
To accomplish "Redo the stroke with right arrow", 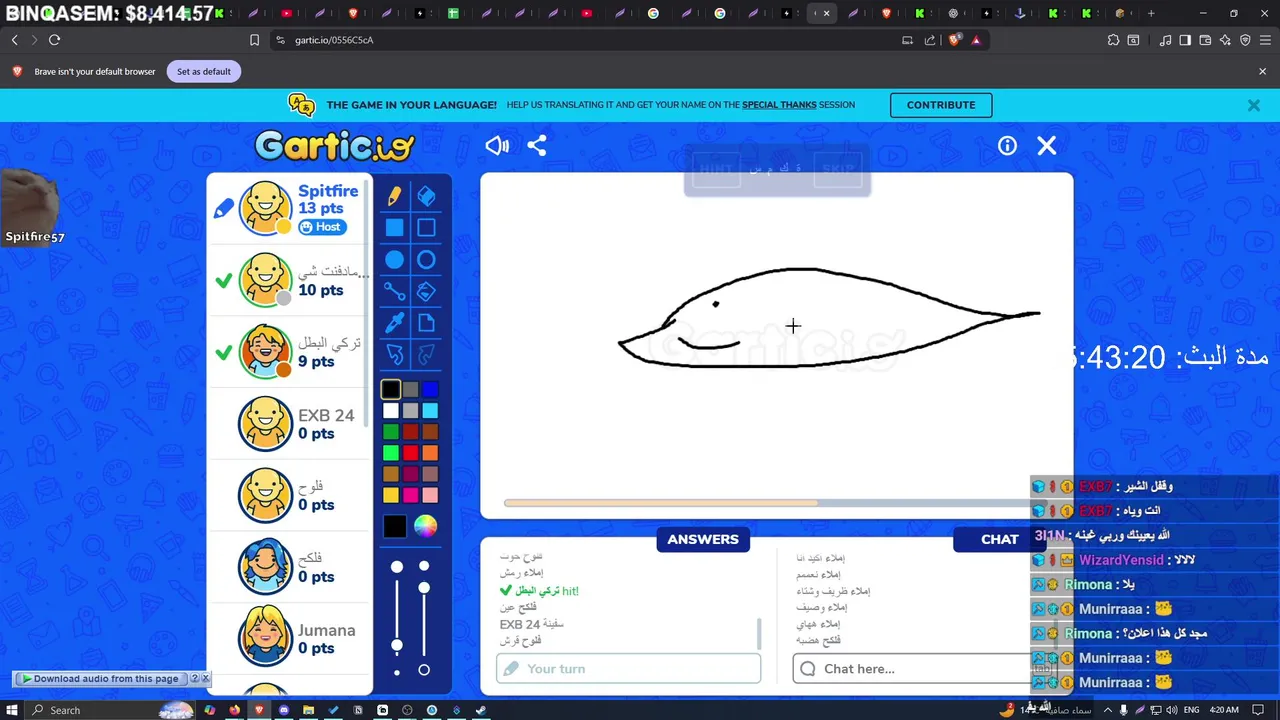I will [x=426, y=354].
